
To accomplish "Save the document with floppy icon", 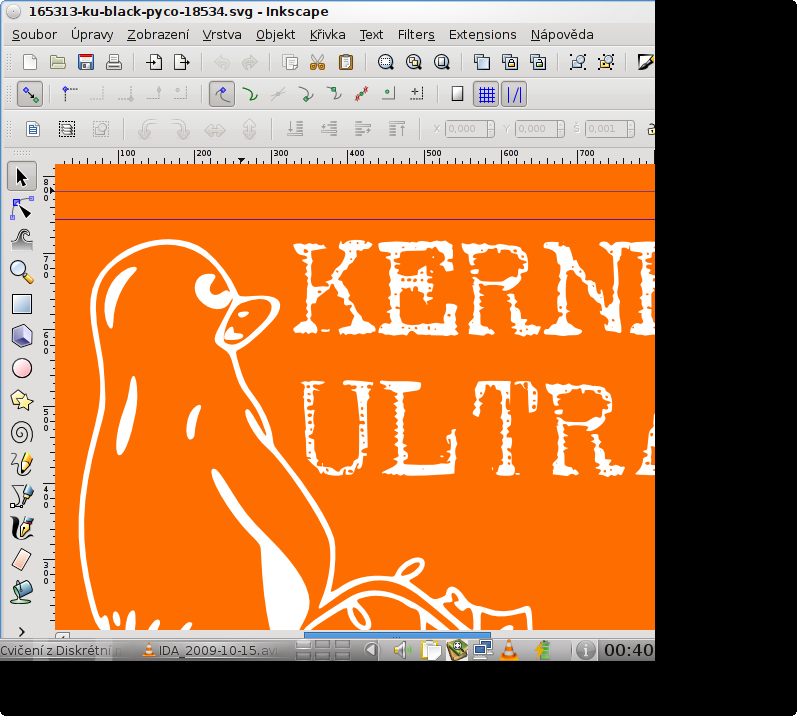I will [x=86, y=63].
